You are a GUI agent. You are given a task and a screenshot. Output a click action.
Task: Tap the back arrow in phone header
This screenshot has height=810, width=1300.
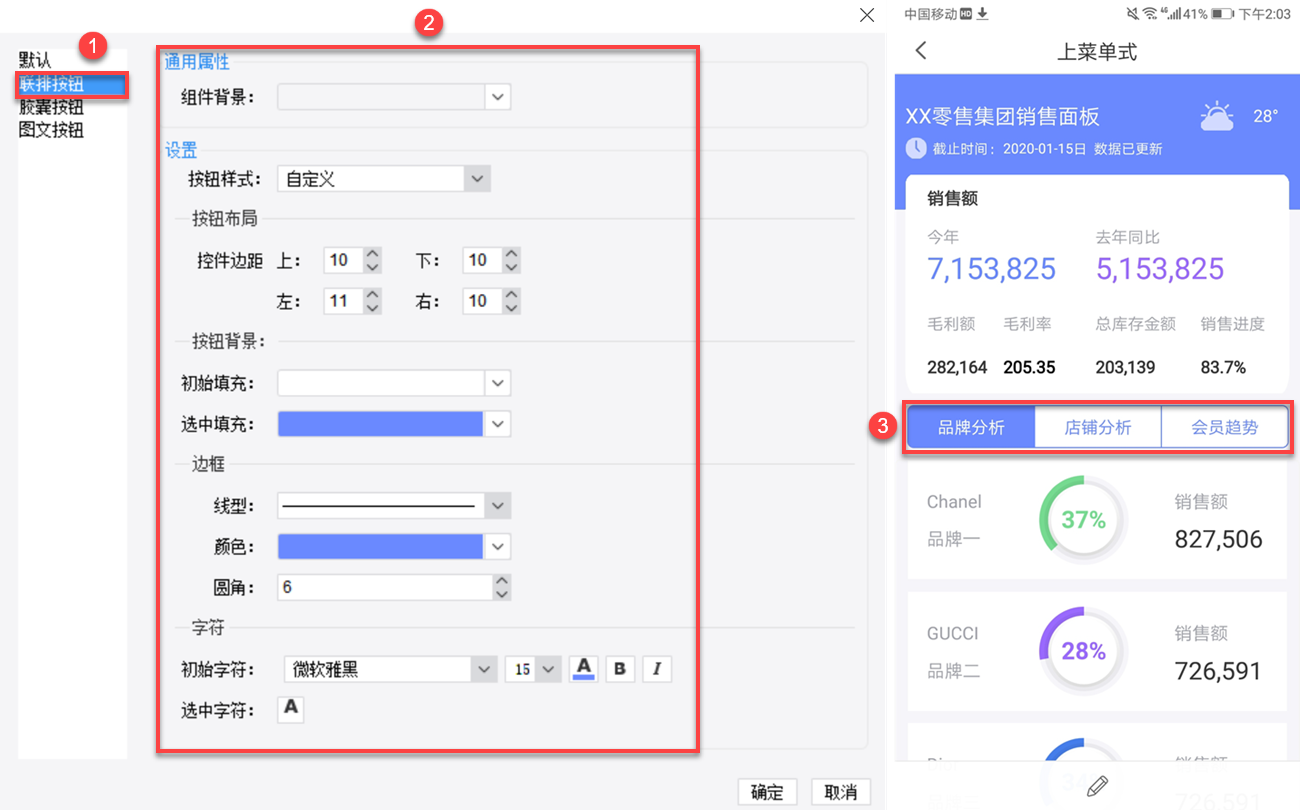click(x=921, y=50)
